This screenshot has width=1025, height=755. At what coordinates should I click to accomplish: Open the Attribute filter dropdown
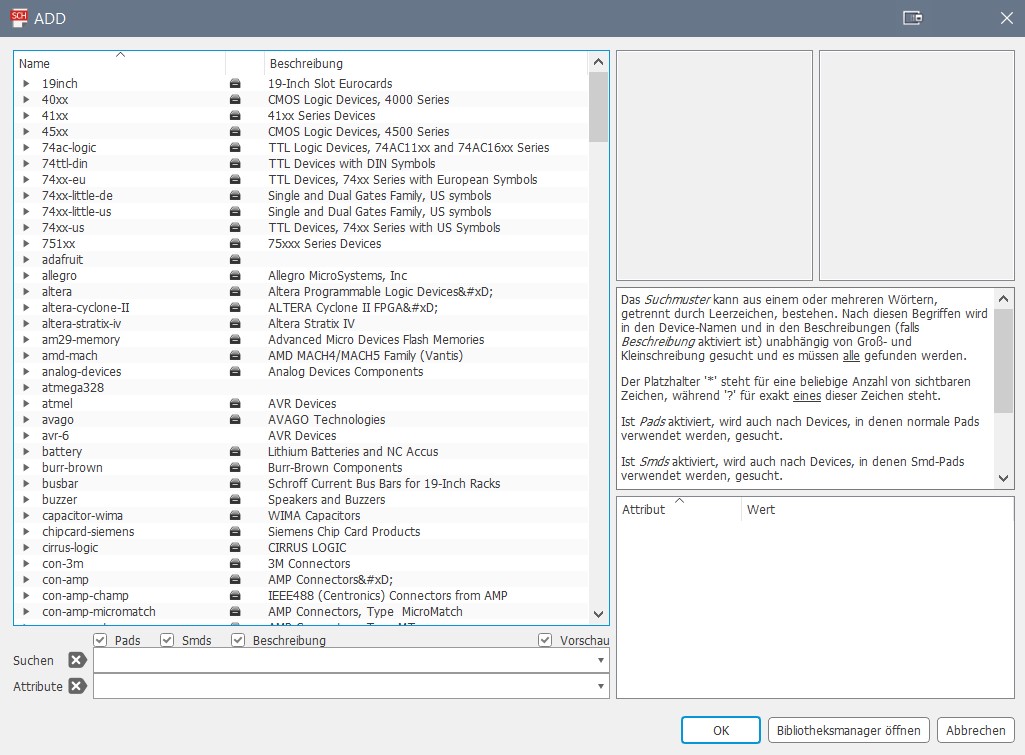coord(600,686)
